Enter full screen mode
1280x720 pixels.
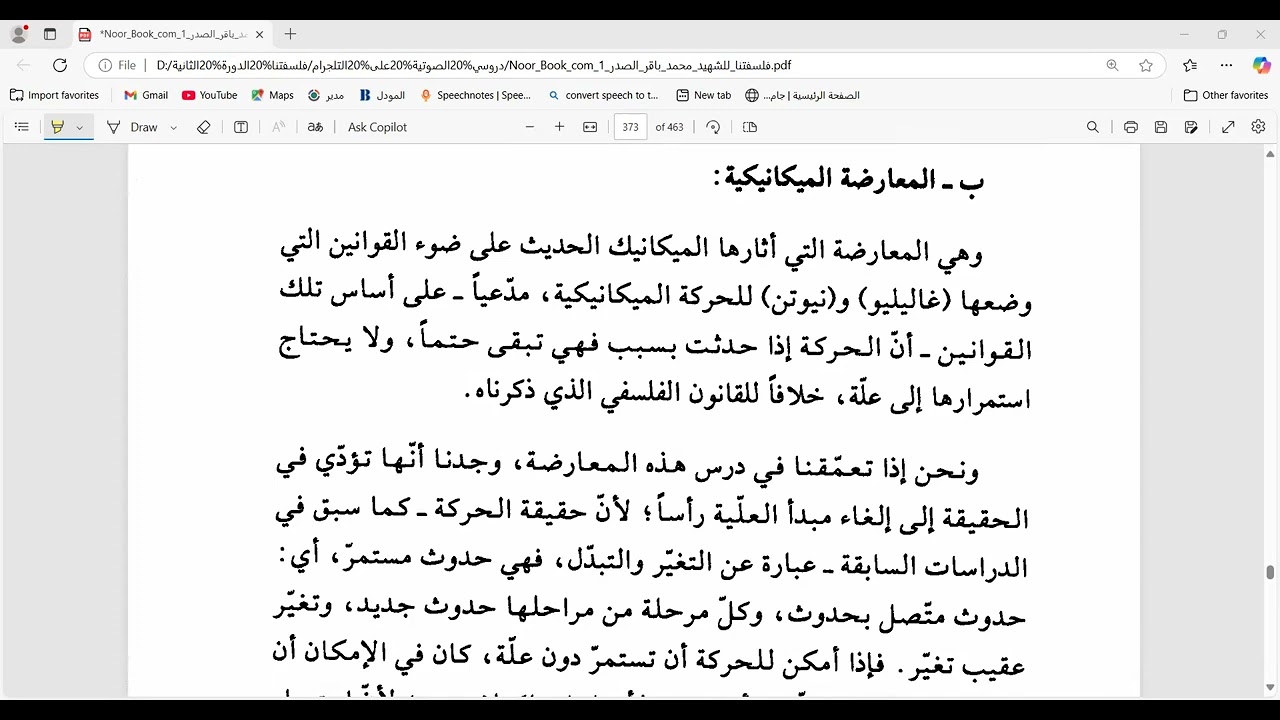[x=1228, y=127]
